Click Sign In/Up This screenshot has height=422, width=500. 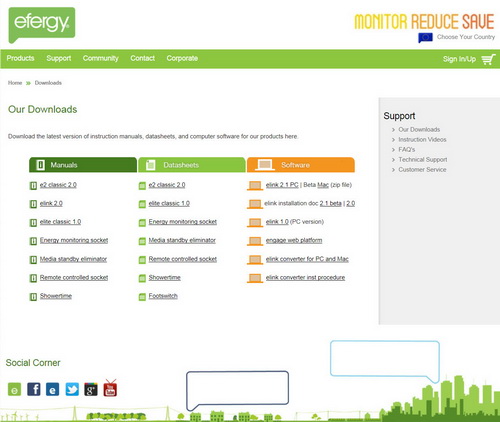point(459,59)
